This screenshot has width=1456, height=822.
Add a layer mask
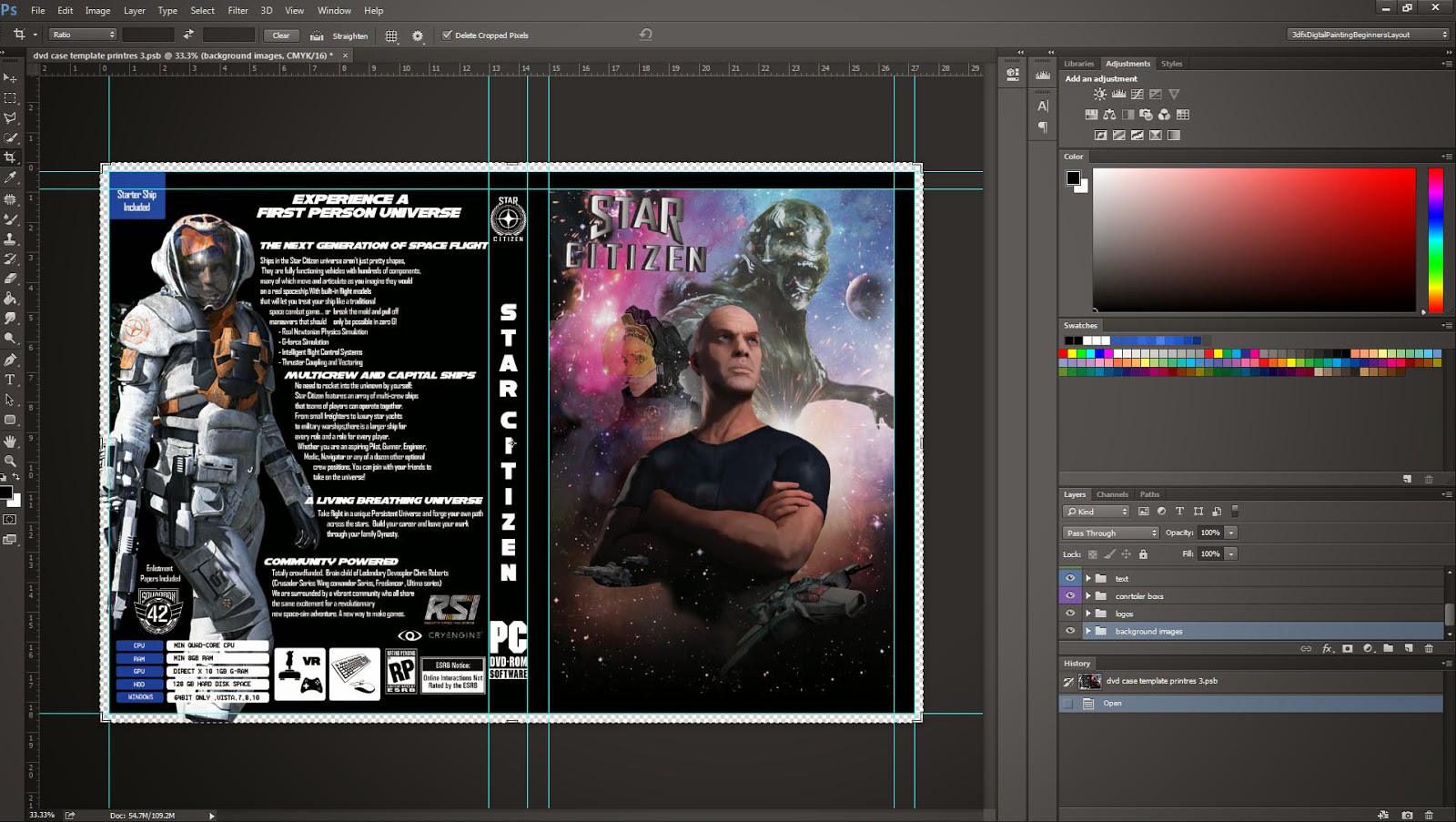(x=1348, y=649)
